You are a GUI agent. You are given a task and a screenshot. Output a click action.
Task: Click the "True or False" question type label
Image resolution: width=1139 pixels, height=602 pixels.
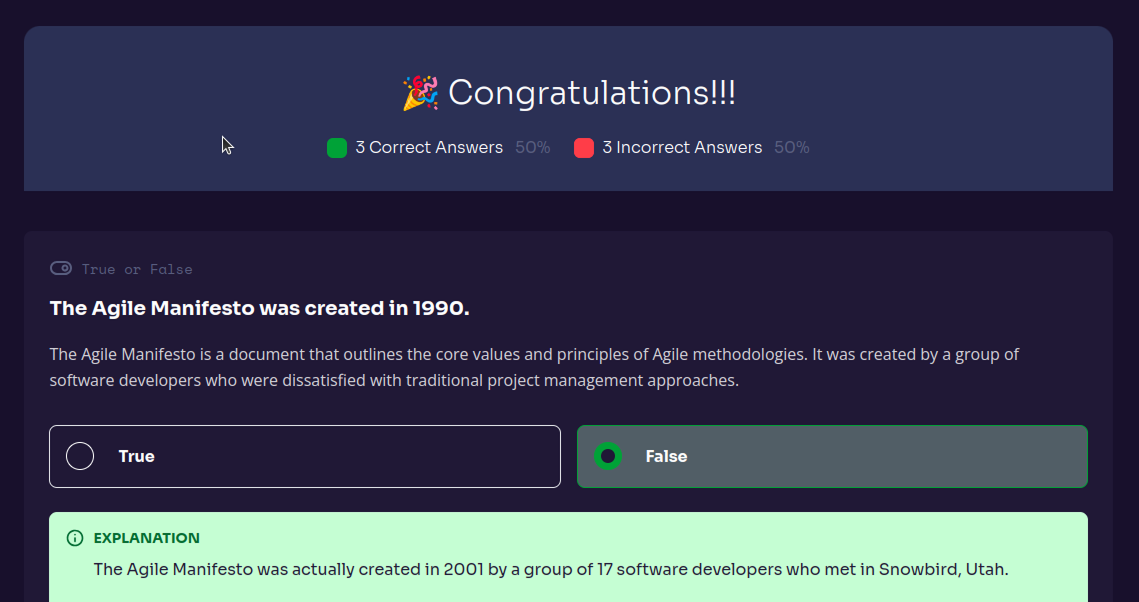click(137, 269)
